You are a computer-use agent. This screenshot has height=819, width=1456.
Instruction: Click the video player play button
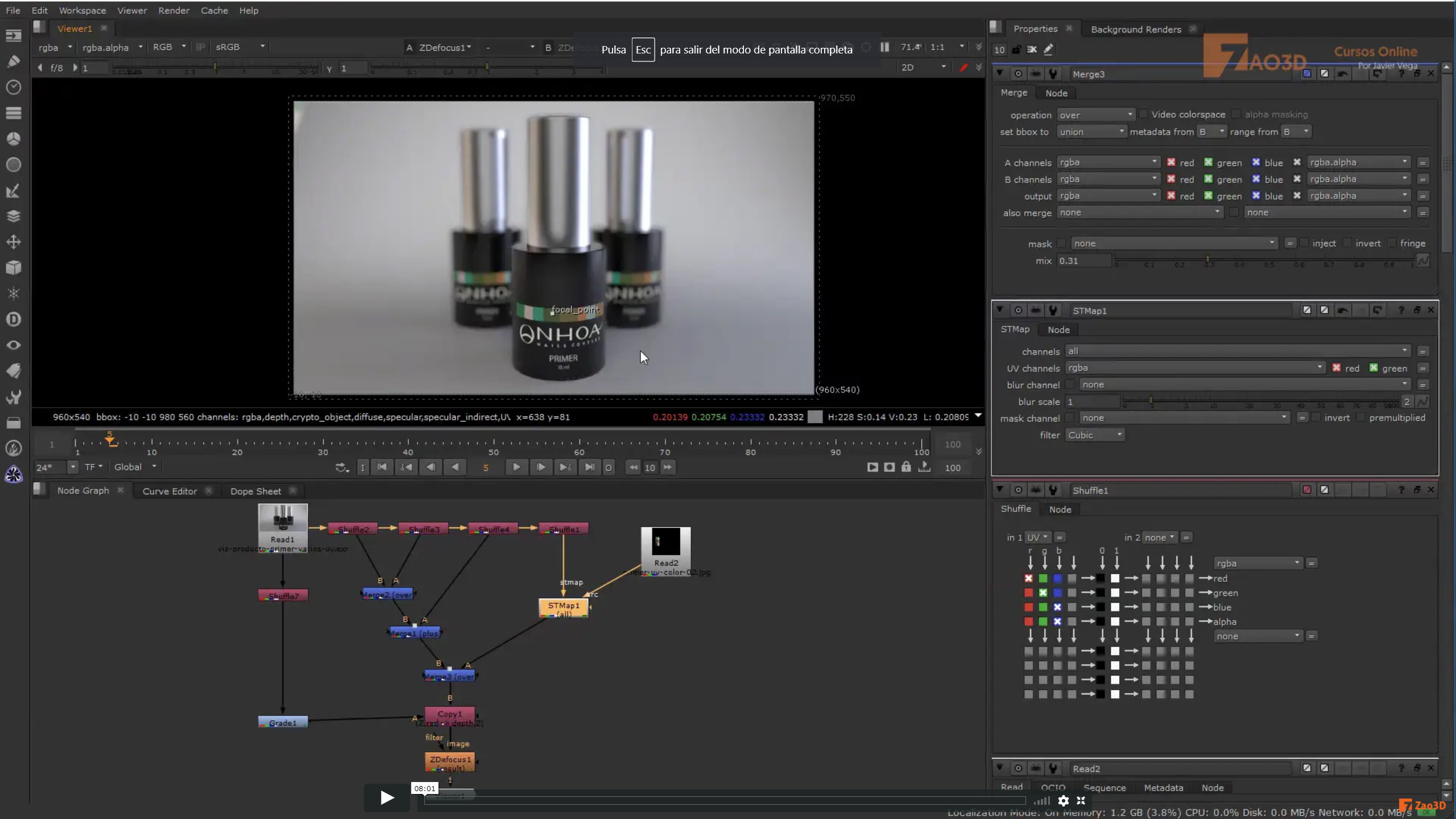pos(387,797)
